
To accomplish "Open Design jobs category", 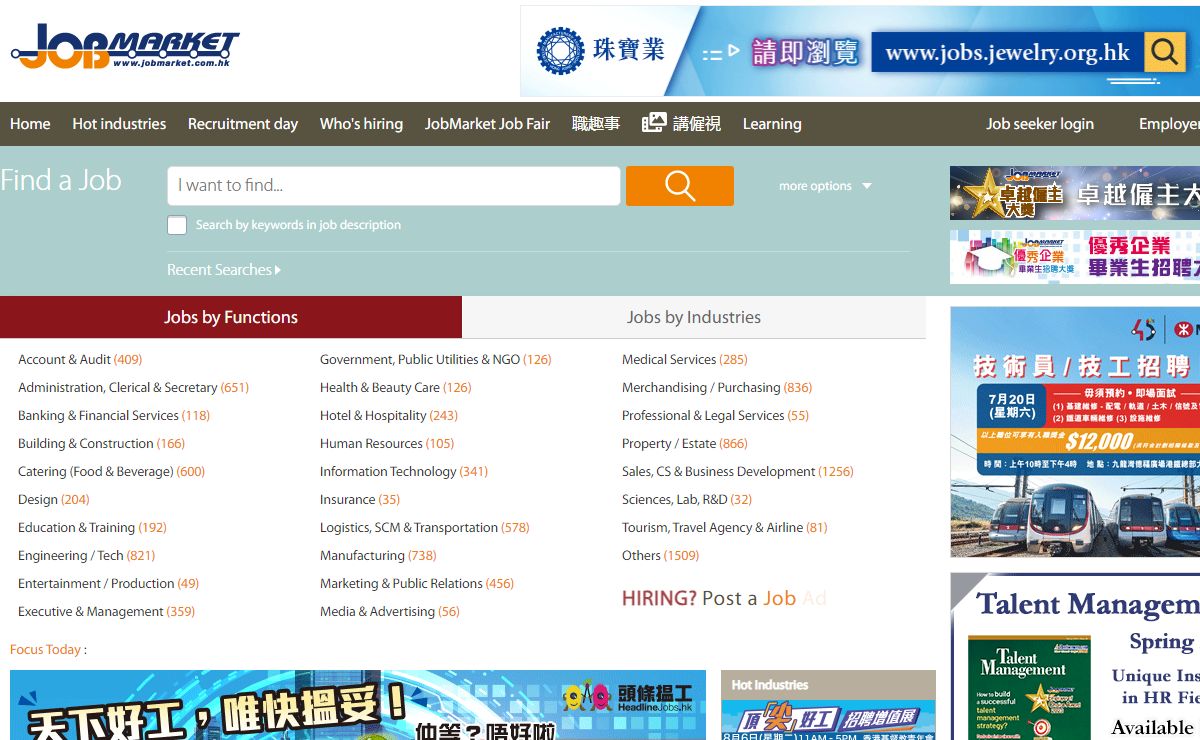I will pos(54,499).
